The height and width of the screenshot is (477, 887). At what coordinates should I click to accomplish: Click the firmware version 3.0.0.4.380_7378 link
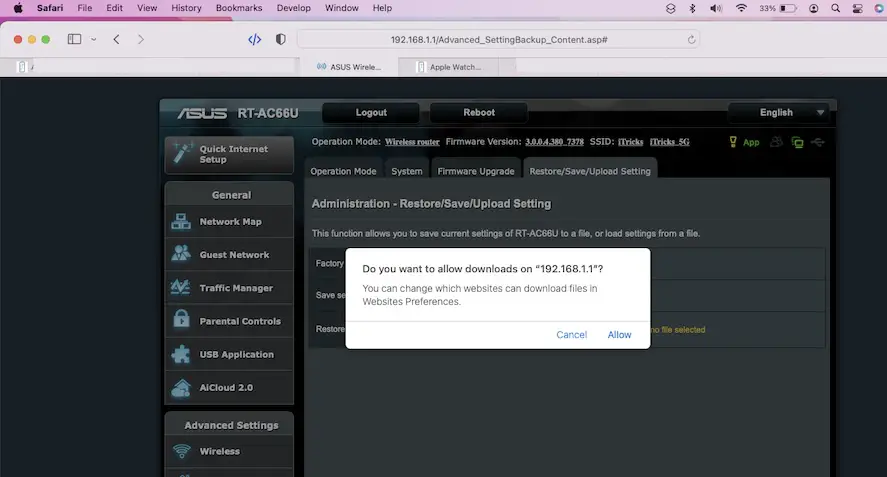point(554,142)
